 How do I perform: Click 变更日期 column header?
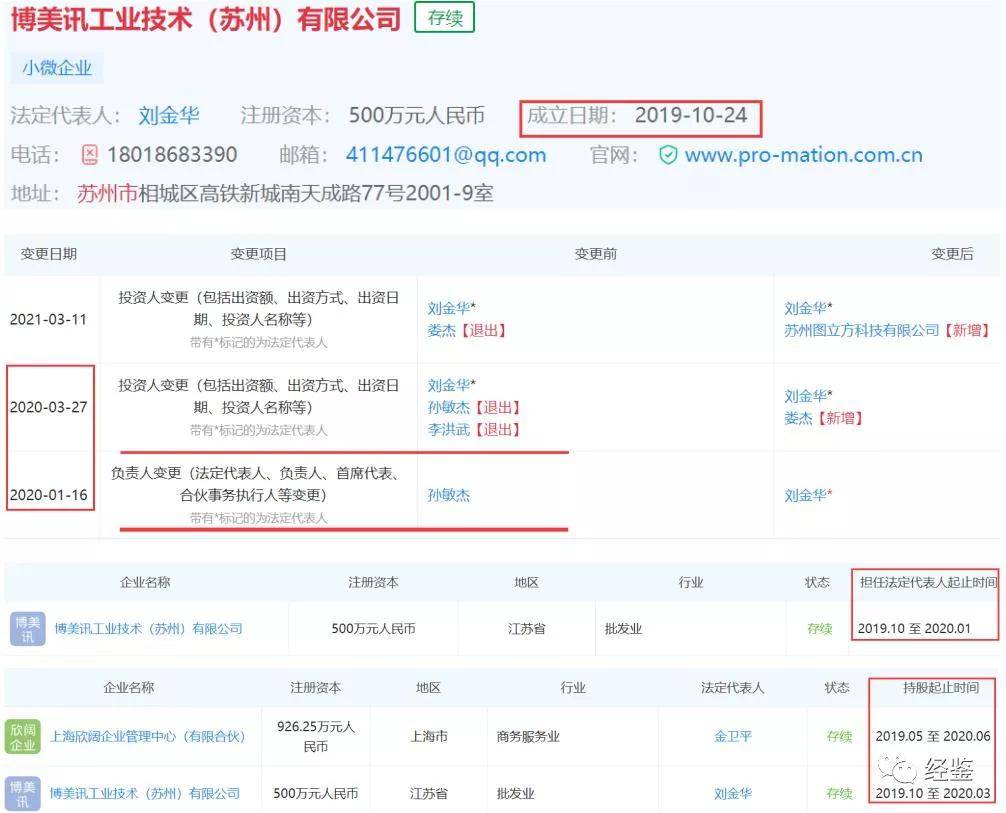(x=49, y=254)
